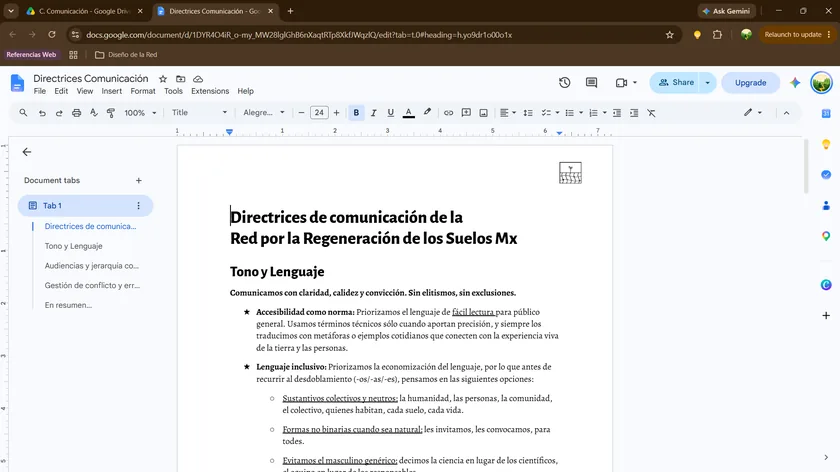Open the Edit menu
The width and height of the screenshot is (840, 472).
click(61, 91)
